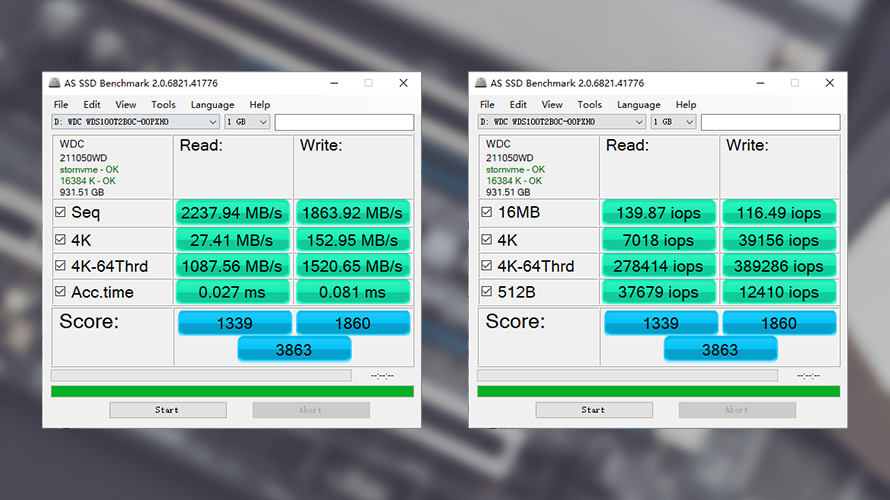Click 4K read value 7018 iops

point(659,240)
